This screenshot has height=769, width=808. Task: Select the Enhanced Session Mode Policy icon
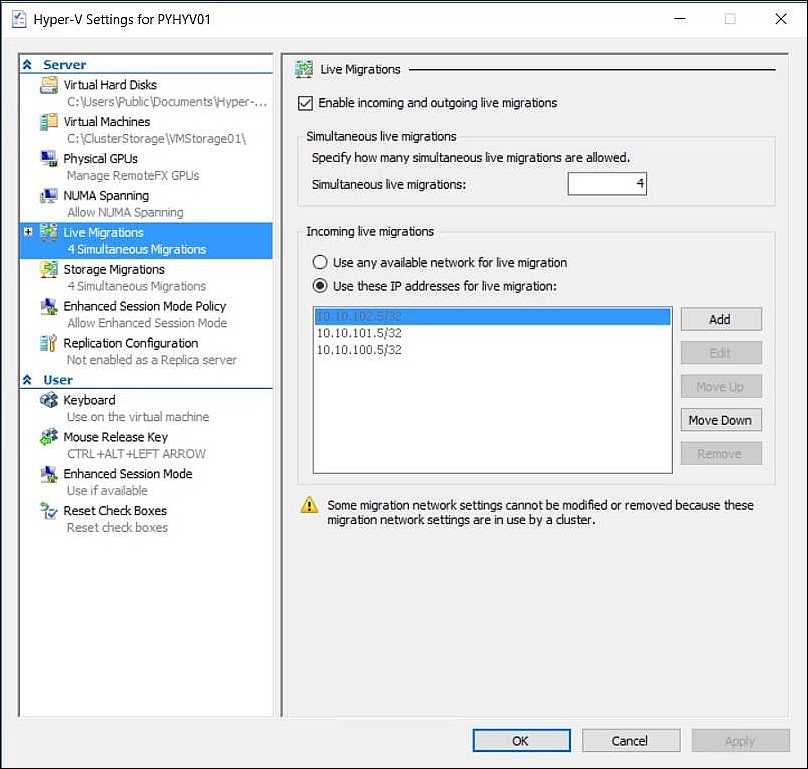pos(48,307)
